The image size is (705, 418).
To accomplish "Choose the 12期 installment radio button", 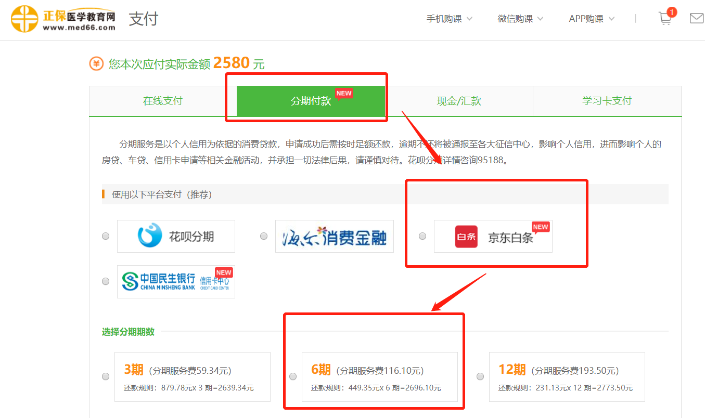I will (480, 376).
